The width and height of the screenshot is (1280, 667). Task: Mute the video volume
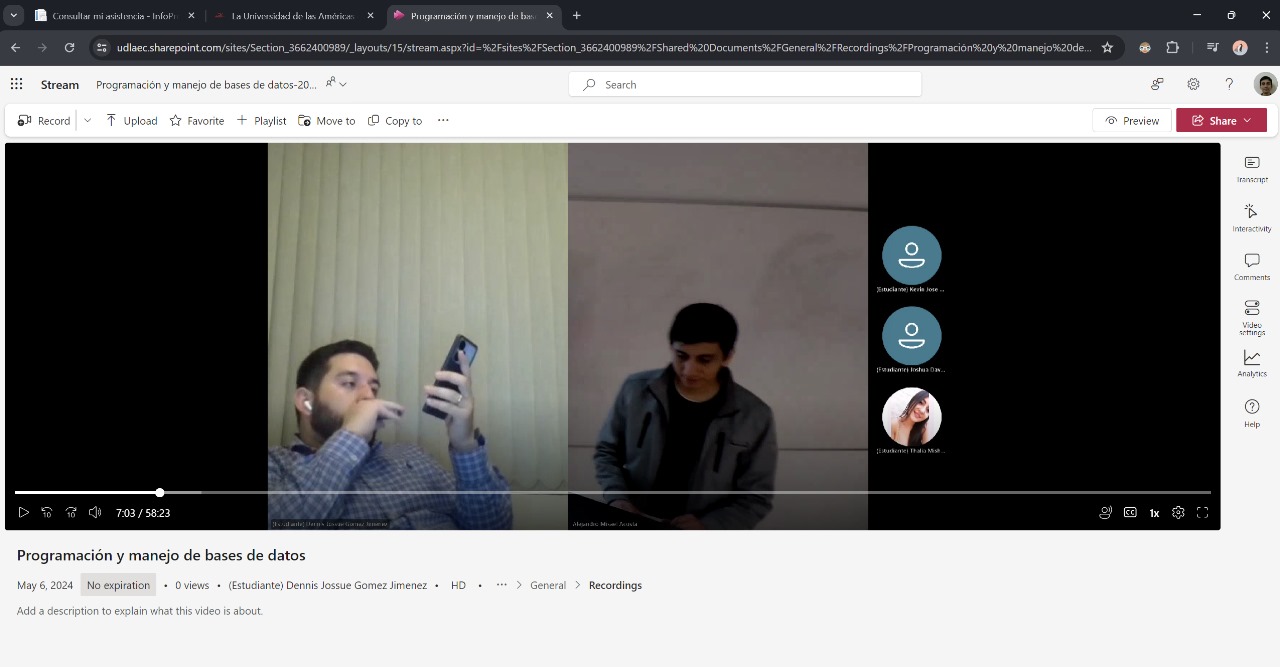coord(95,512)
